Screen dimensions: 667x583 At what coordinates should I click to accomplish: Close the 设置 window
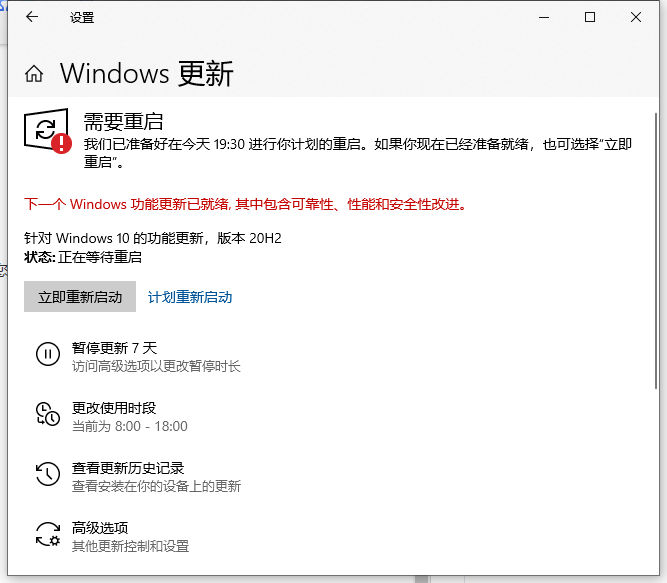[x=636, y=17]
